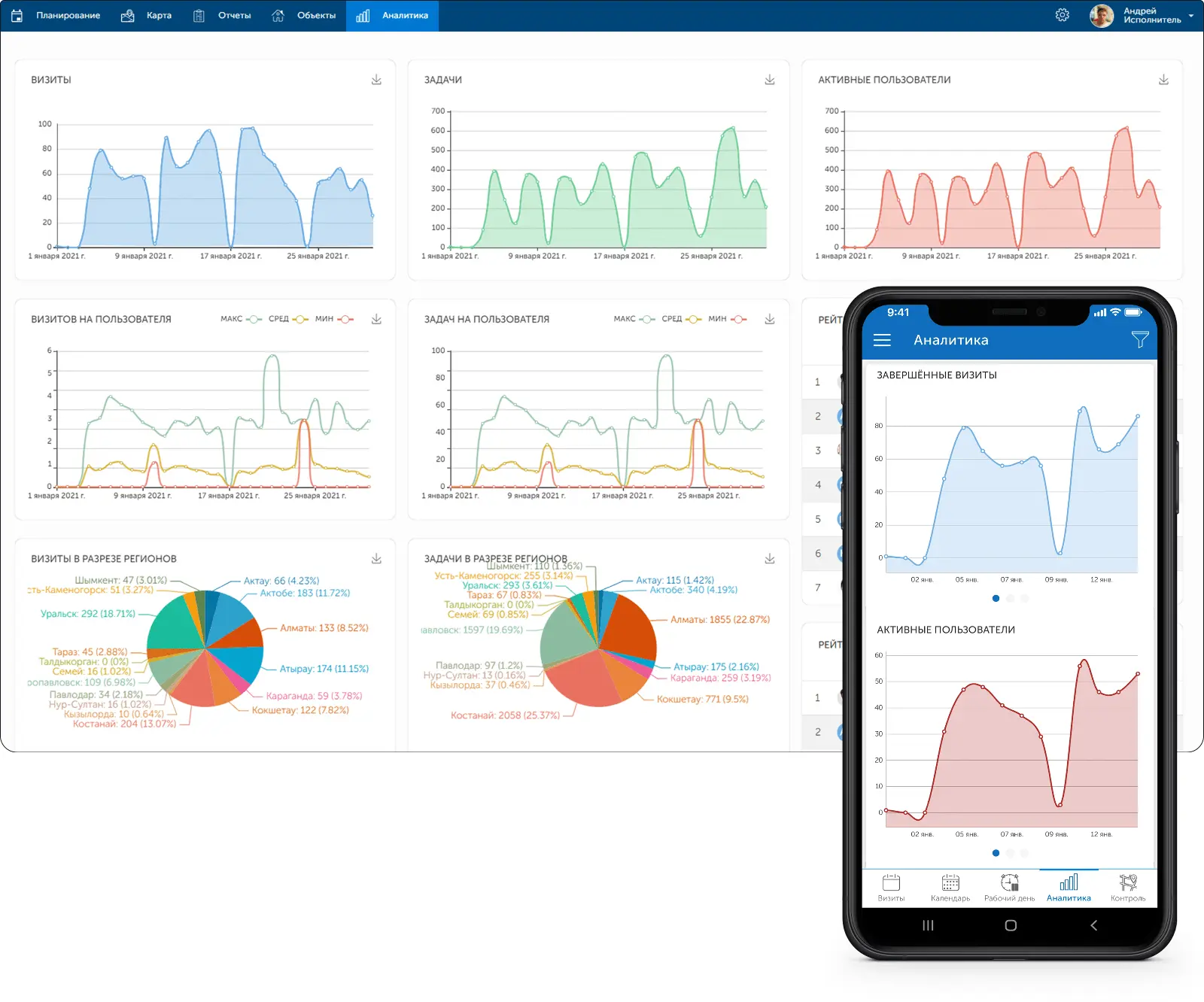
Task: Toggle МАКС series in Визитов на пользователя
Action: click(x=241, y=319)
